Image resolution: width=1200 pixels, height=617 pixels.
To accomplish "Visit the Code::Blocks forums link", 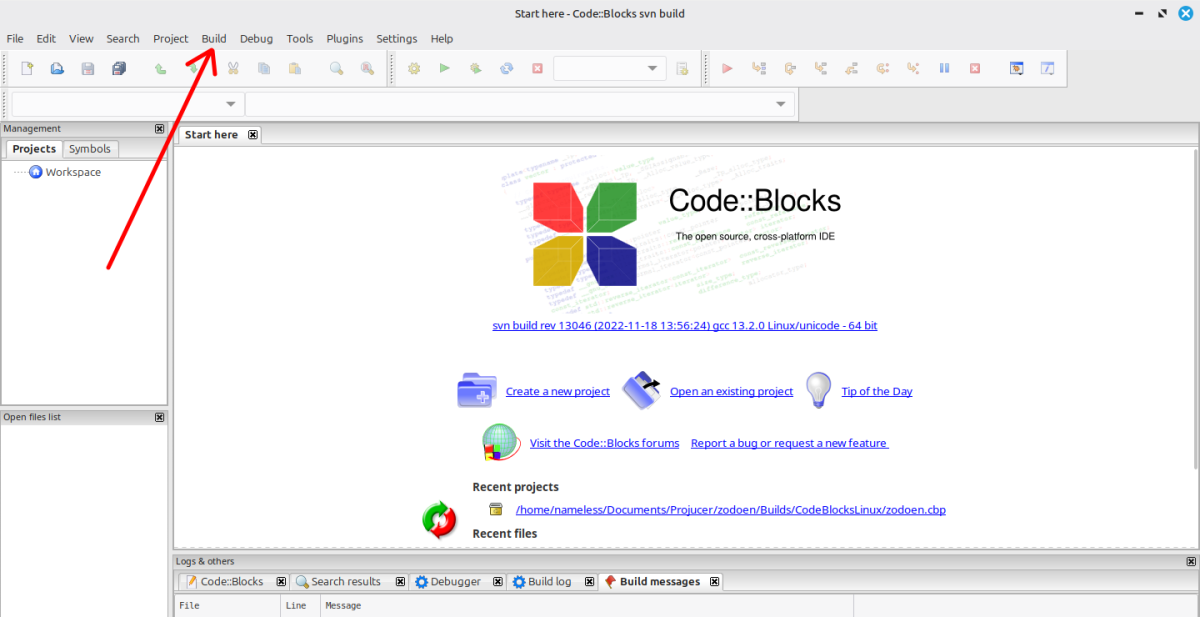I will tap(604, 443).
